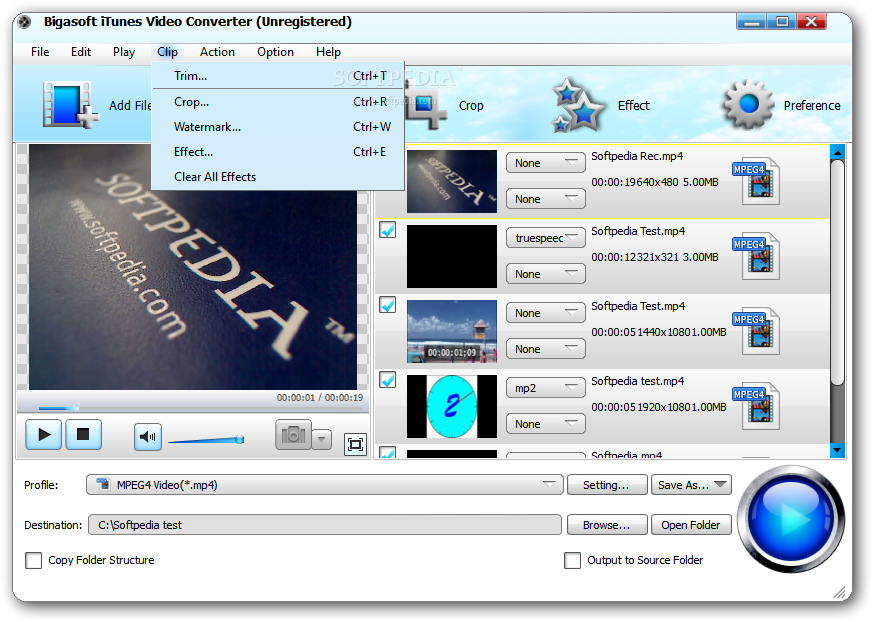Click the MPEG4 icon for 321x321 Softpedia Test.mp4
Image resolution: width=873 pixels, height=622 pixels.
[x=756, y=256]
